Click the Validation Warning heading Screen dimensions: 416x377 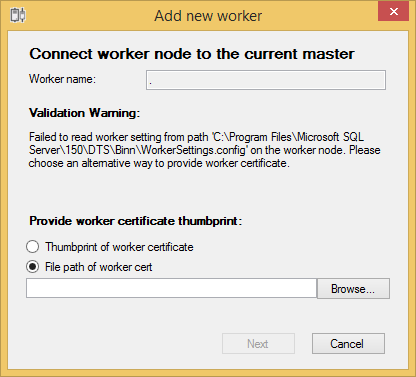click(85, 113)
